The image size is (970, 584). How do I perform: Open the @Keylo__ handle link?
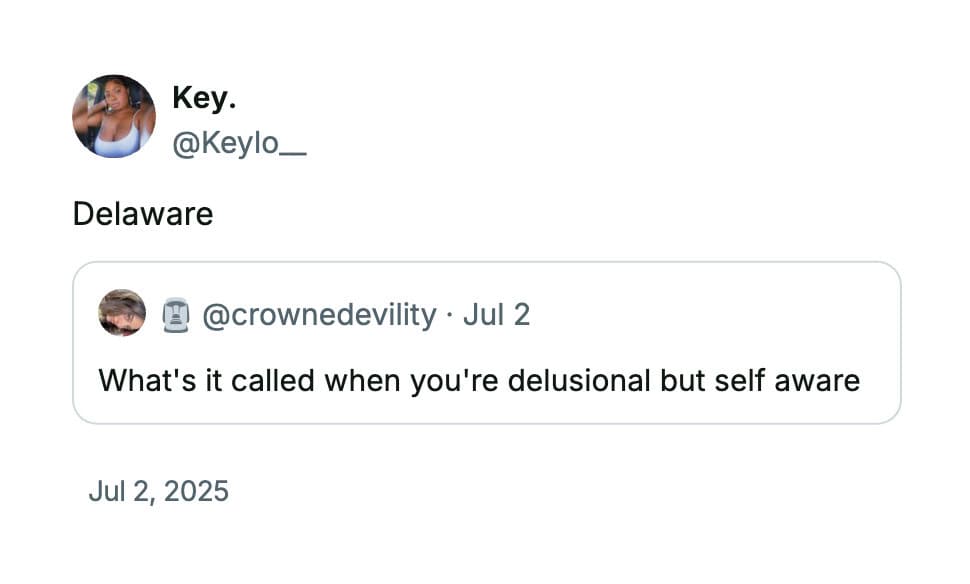239,144
